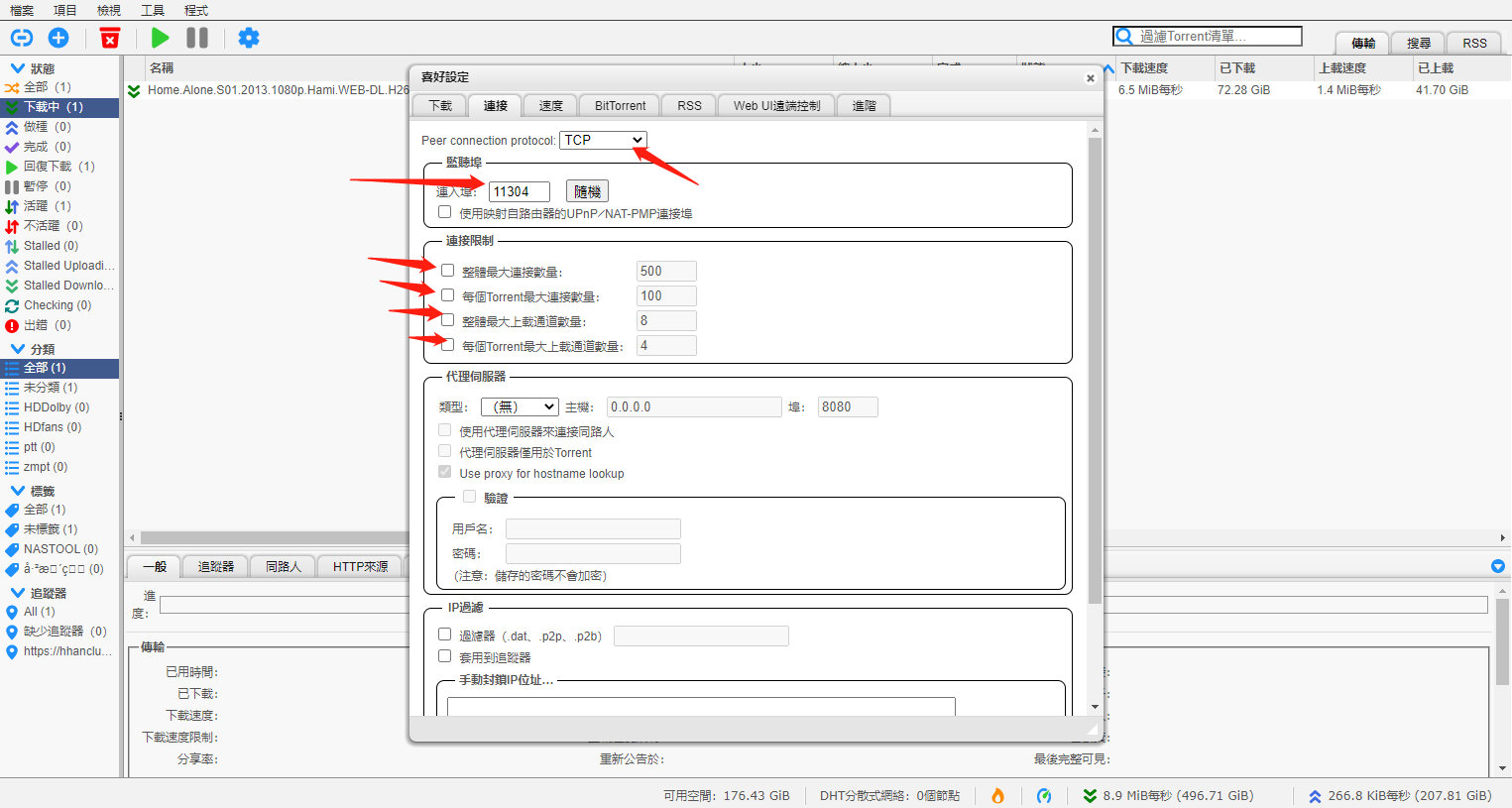Viewport: 1512px width, 808px height.
Task: Click the pause torrents icon
Action: (x=197, y=38)
